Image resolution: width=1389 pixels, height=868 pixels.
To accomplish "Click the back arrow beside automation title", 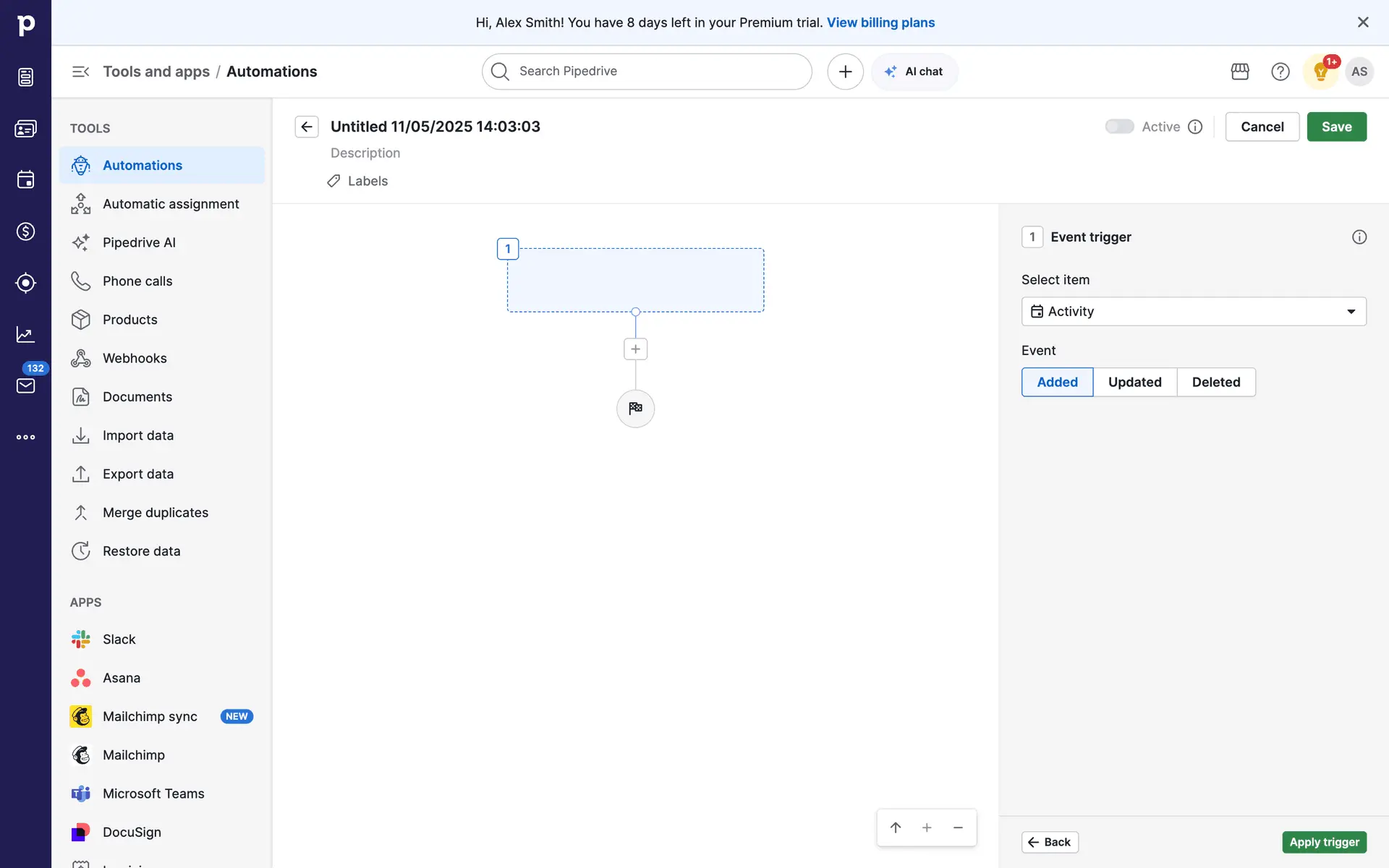I will point(307,127).
